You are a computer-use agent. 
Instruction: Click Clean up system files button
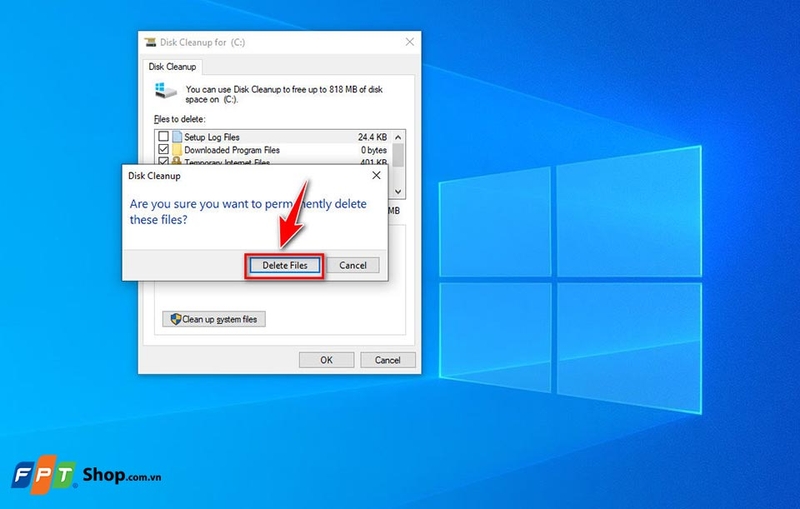tap(214, 319)
